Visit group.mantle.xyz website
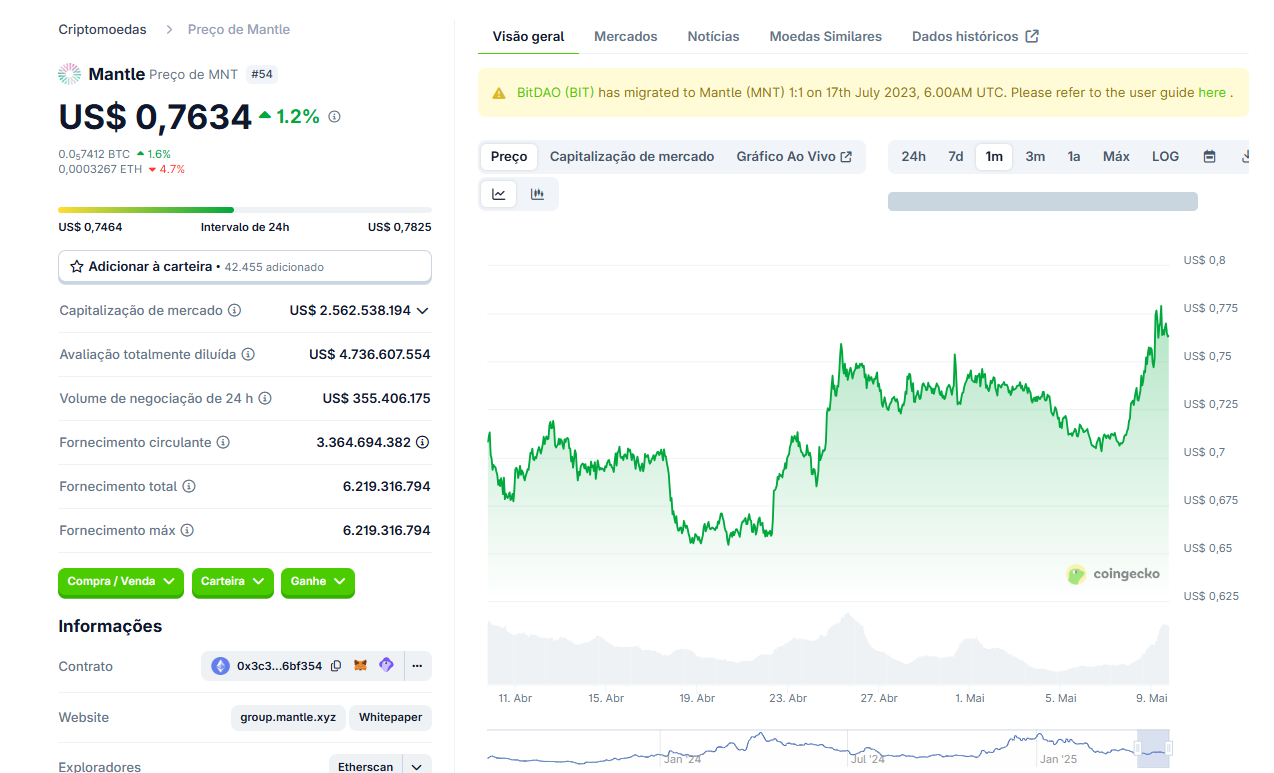Screen dimensions: 1274x773 coord(289,718)
